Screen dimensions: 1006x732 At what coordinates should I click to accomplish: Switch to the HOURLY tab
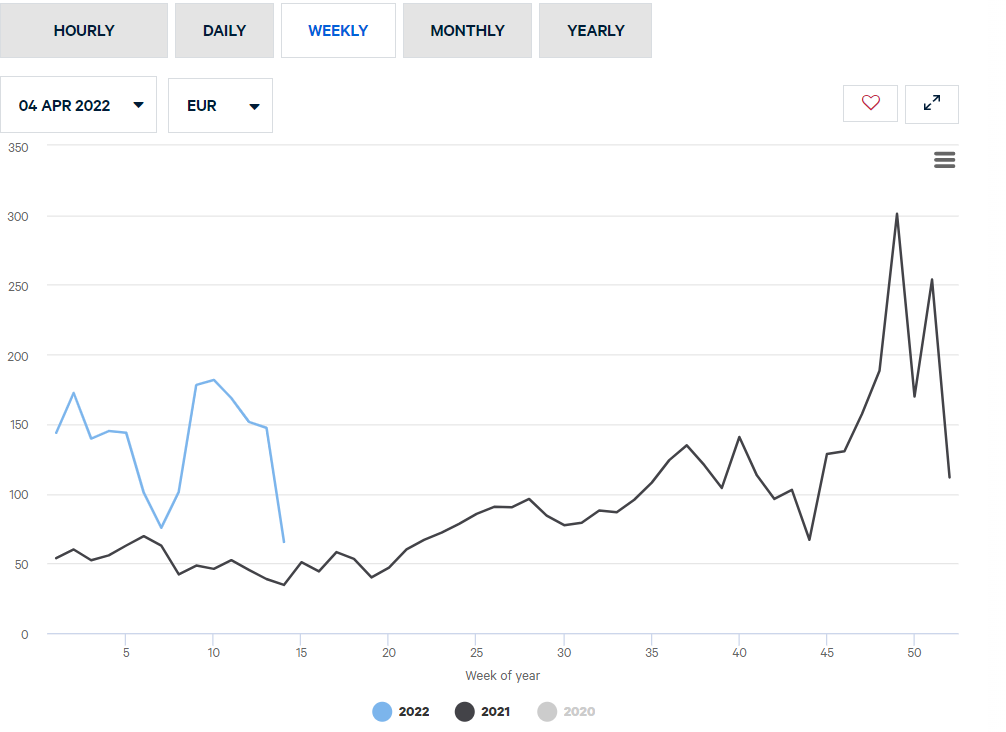pyautogui.click(x=84, y=31)
